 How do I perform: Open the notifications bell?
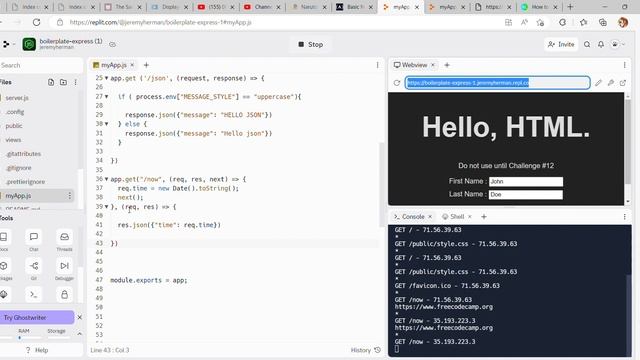[601, 44]
